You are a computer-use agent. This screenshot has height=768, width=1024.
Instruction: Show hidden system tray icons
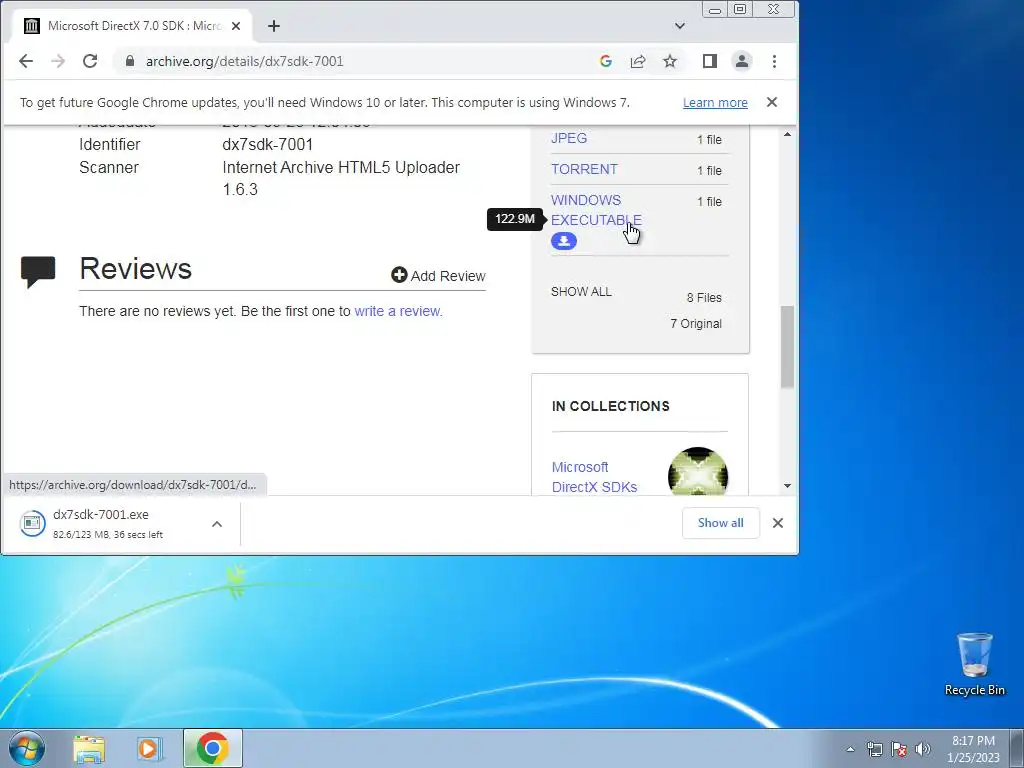point(850,749)
